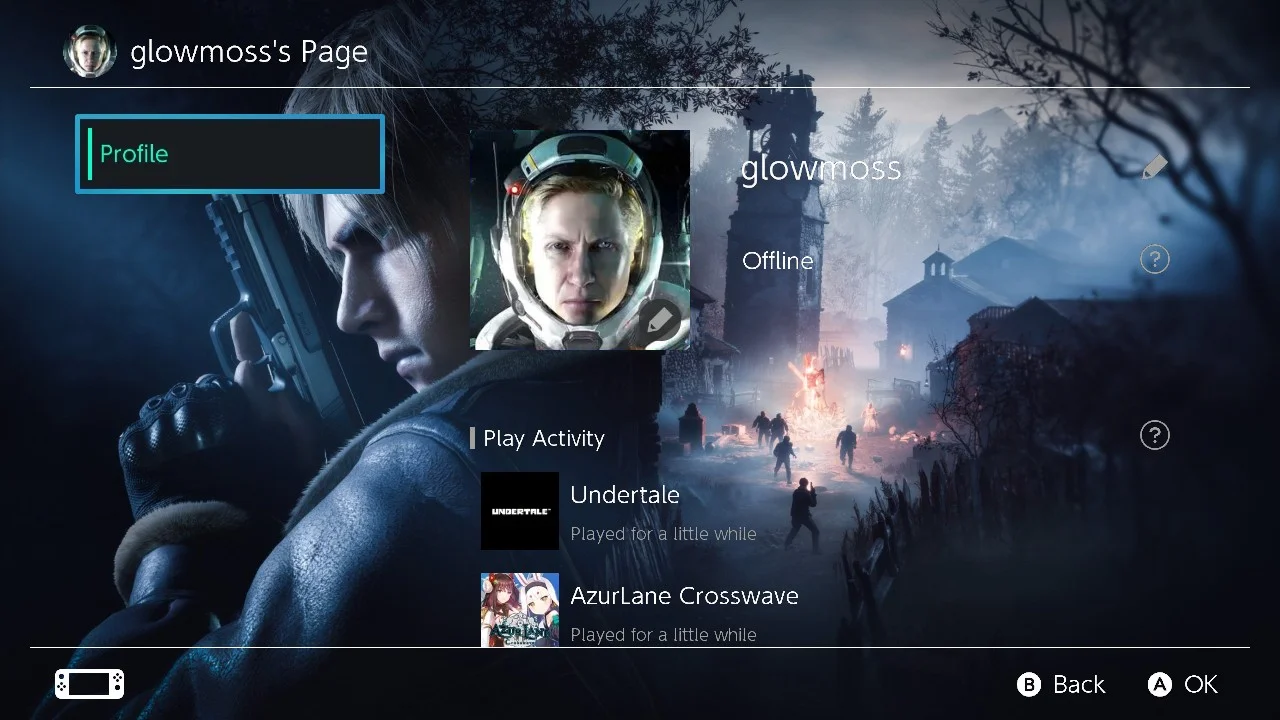Edit the glowmoss nickname with pencil icon
This screenshot has height=720, width=1280.
pyautogui.click(x=1155, y=167)
